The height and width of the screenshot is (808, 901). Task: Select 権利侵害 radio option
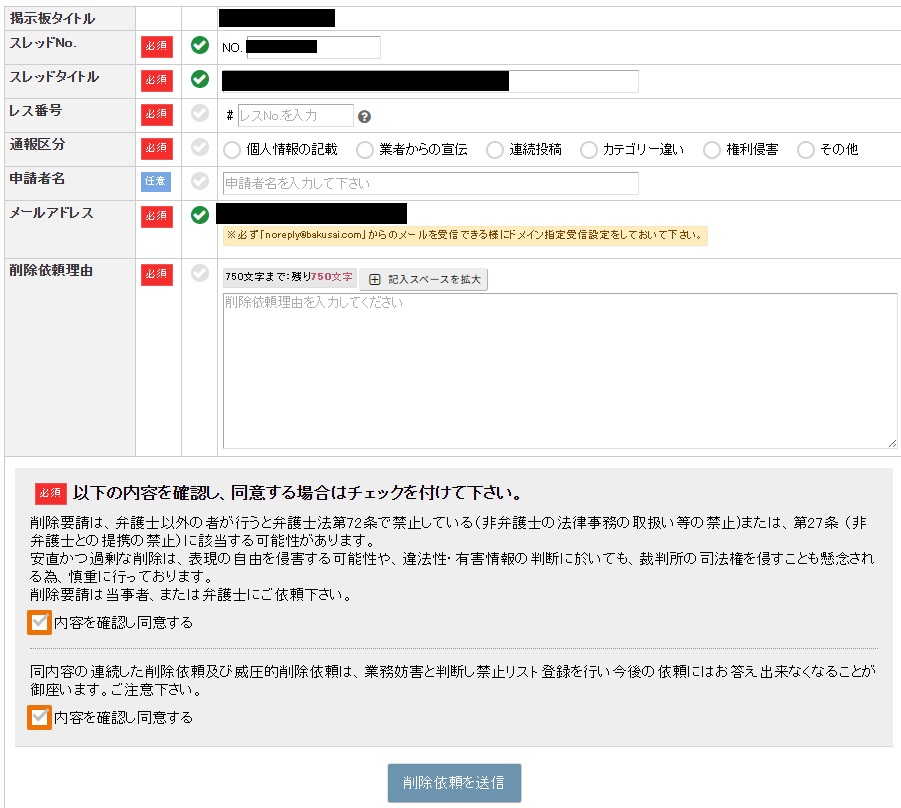pos(712,150)
